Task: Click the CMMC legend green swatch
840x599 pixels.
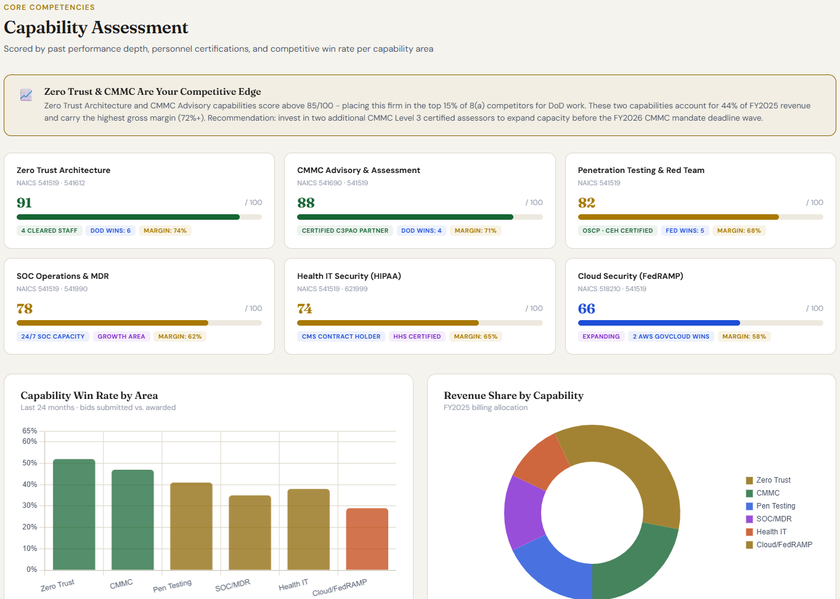Action: (749, 493)
